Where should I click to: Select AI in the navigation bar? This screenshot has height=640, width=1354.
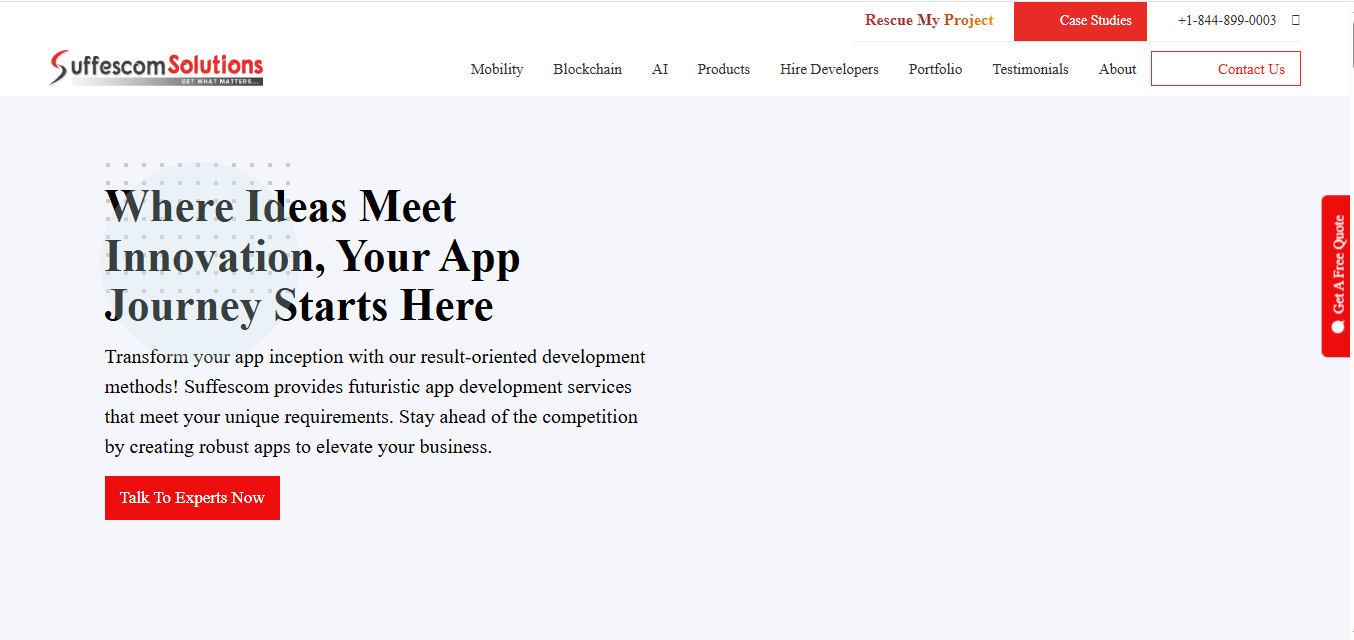click(659, 69)
